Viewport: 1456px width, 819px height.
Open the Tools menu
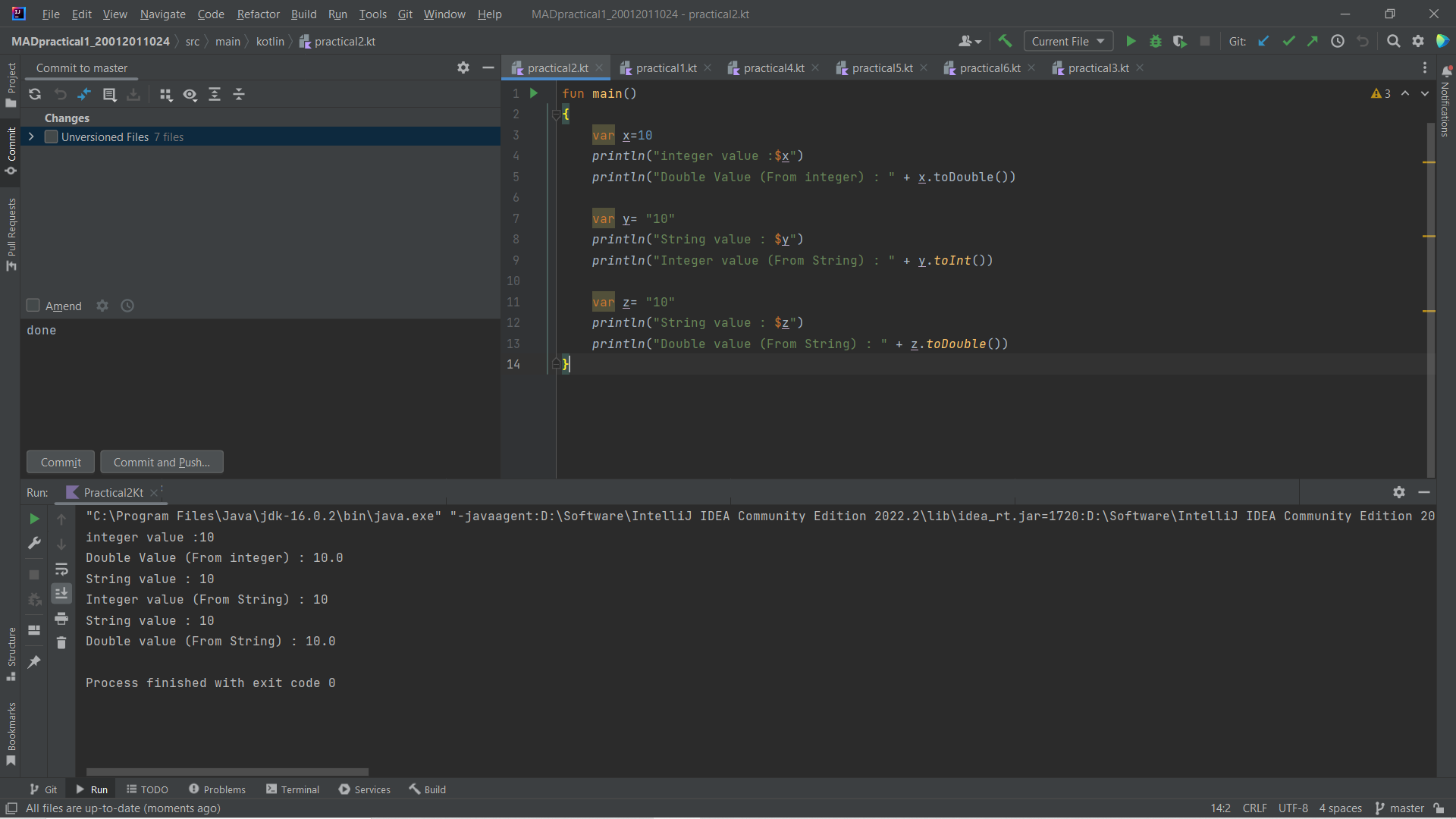(372, 14)
